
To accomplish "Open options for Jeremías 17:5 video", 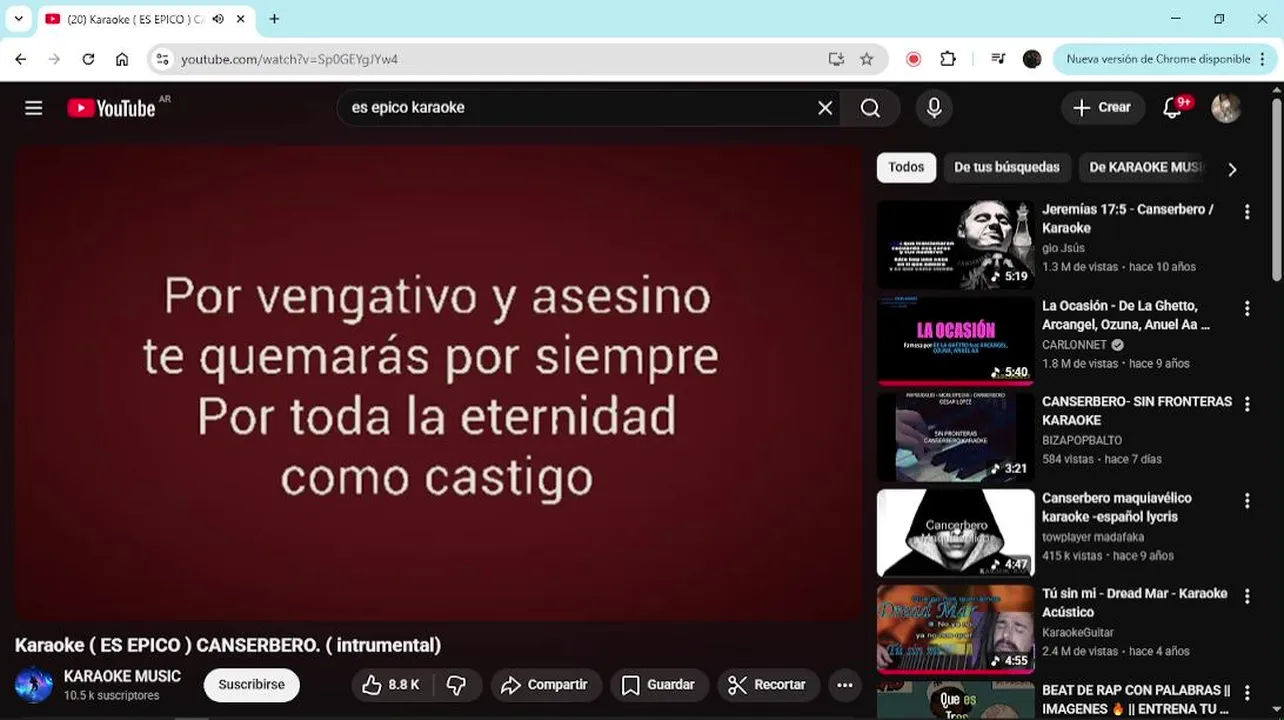I will 1247,212.
